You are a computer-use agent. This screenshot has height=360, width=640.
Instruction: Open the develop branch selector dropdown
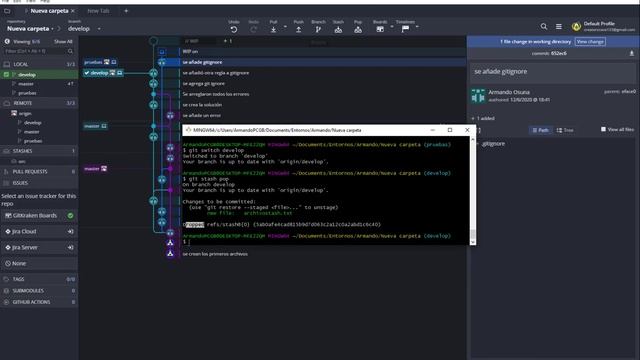pyautogui.click(x=84, y=29)
